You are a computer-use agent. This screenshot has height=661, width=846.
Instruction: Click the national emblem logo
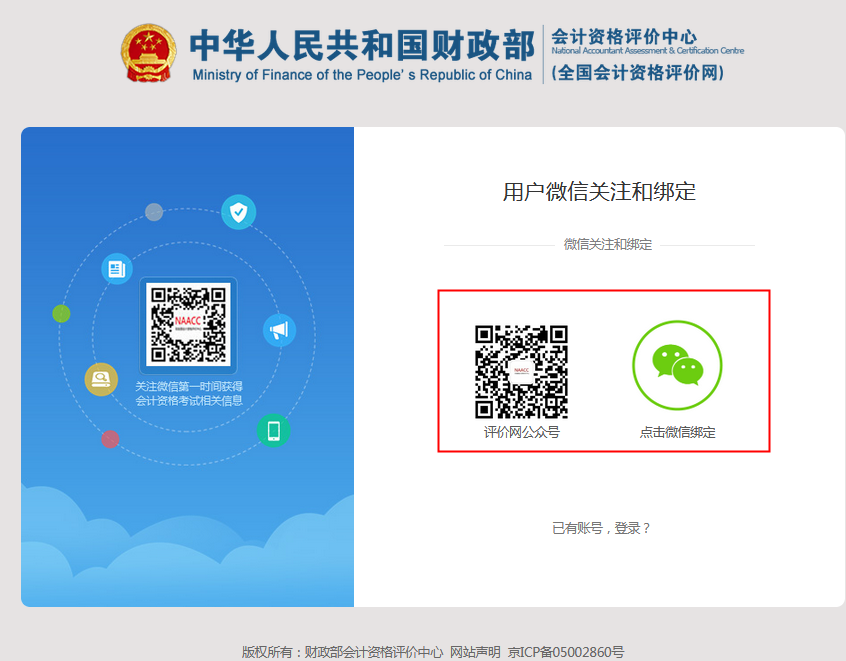(148, 53)
